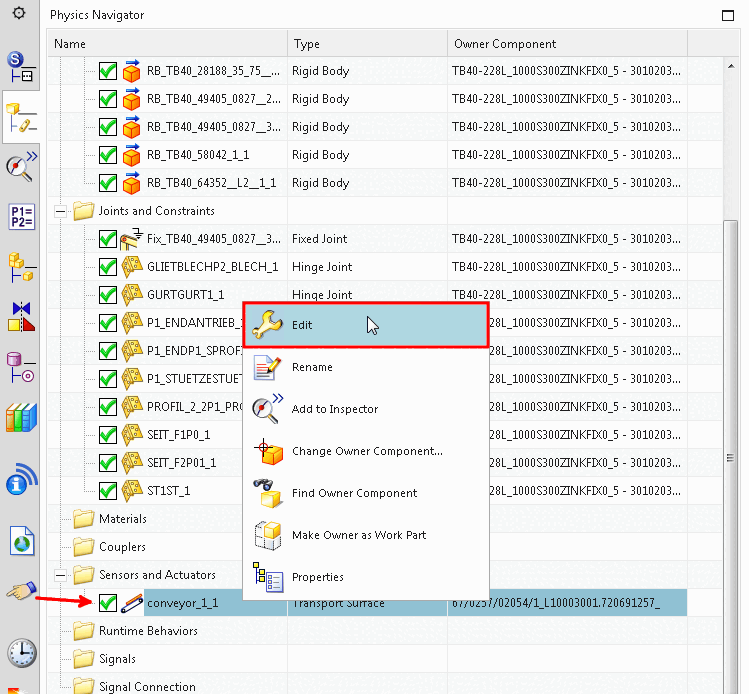This screenshot has height=694, width=749.
Task: Open the Runtime Inspector sidebar icon
Action: click(x=21, y=167)
